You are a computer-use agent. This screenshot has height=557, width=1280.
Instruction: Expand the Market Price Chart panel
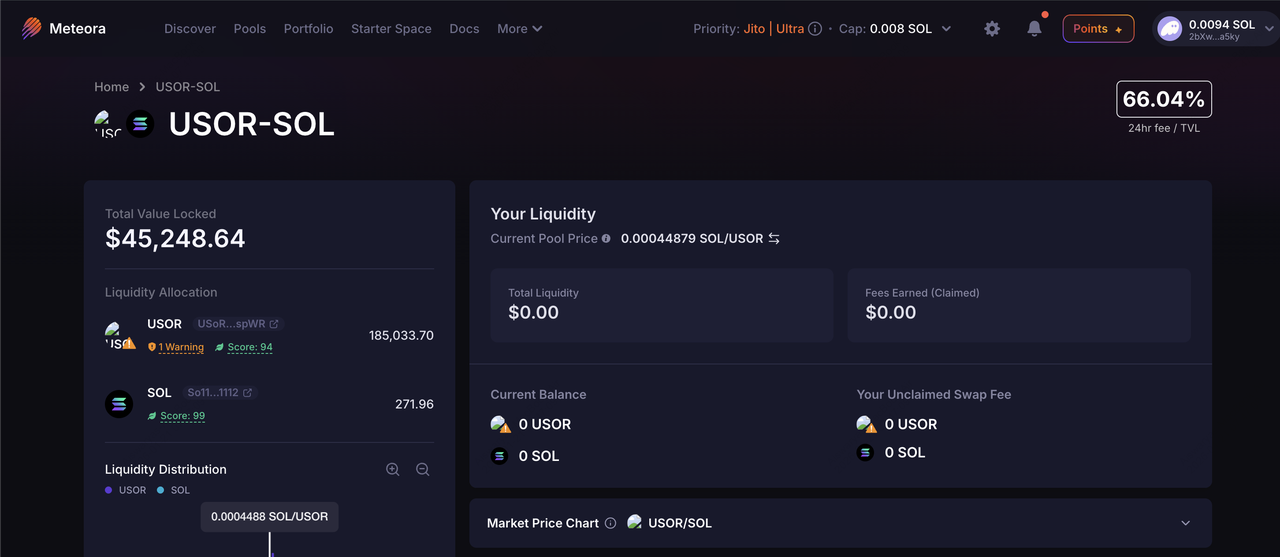tap(1186, 523)
